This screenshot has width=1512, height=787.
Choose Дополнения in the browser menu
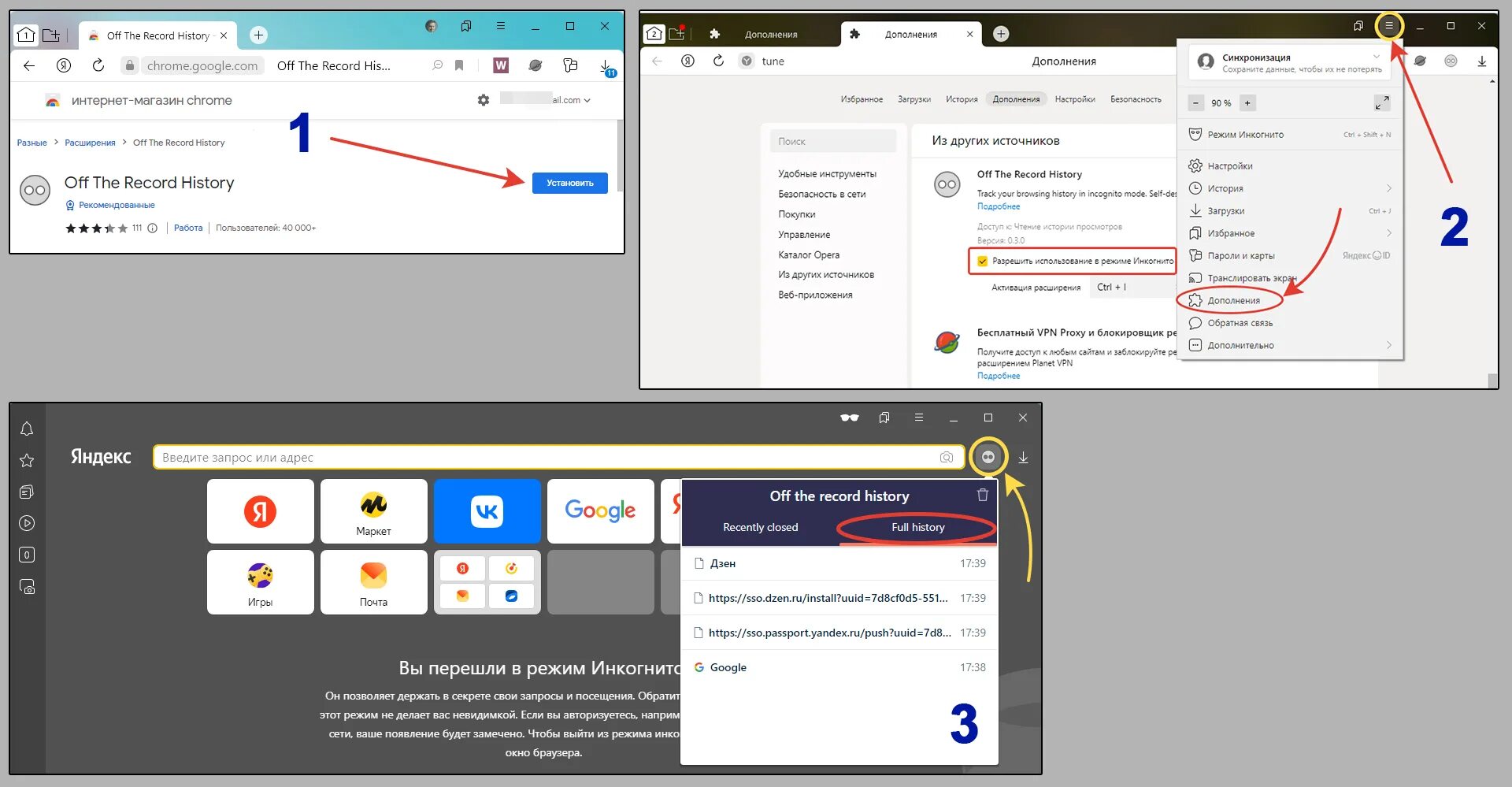coord(1290,300)
